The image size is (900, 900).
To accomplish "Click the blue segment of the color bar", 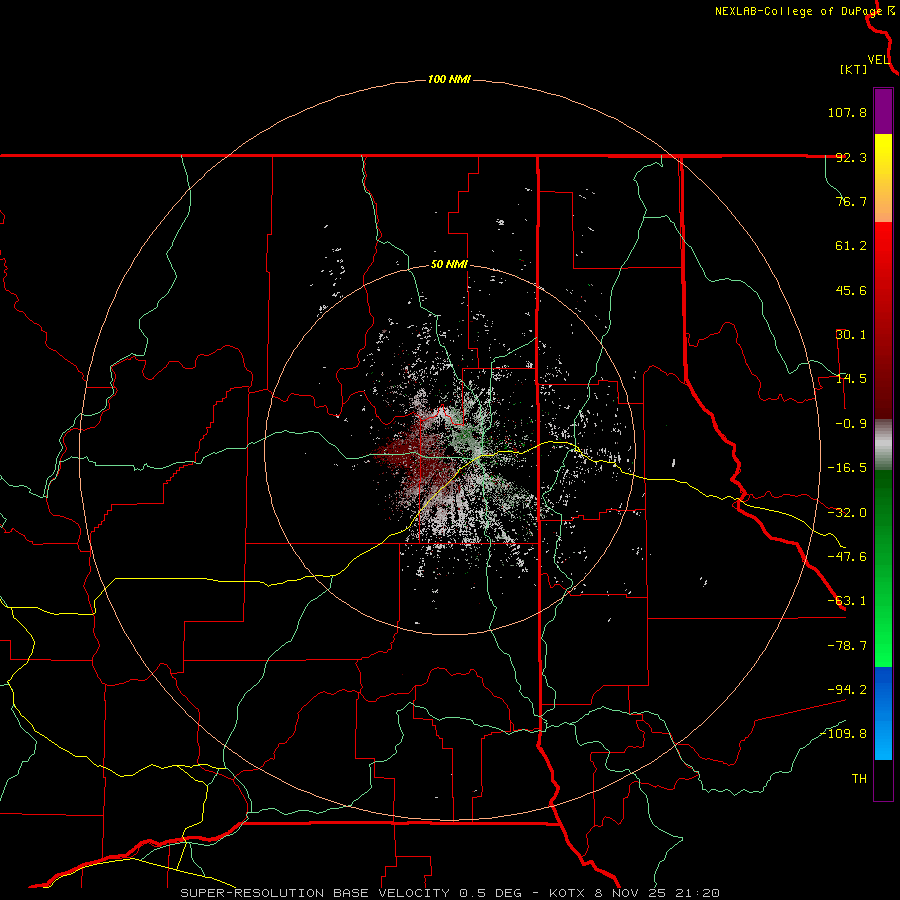I will (x=883, y=713).
